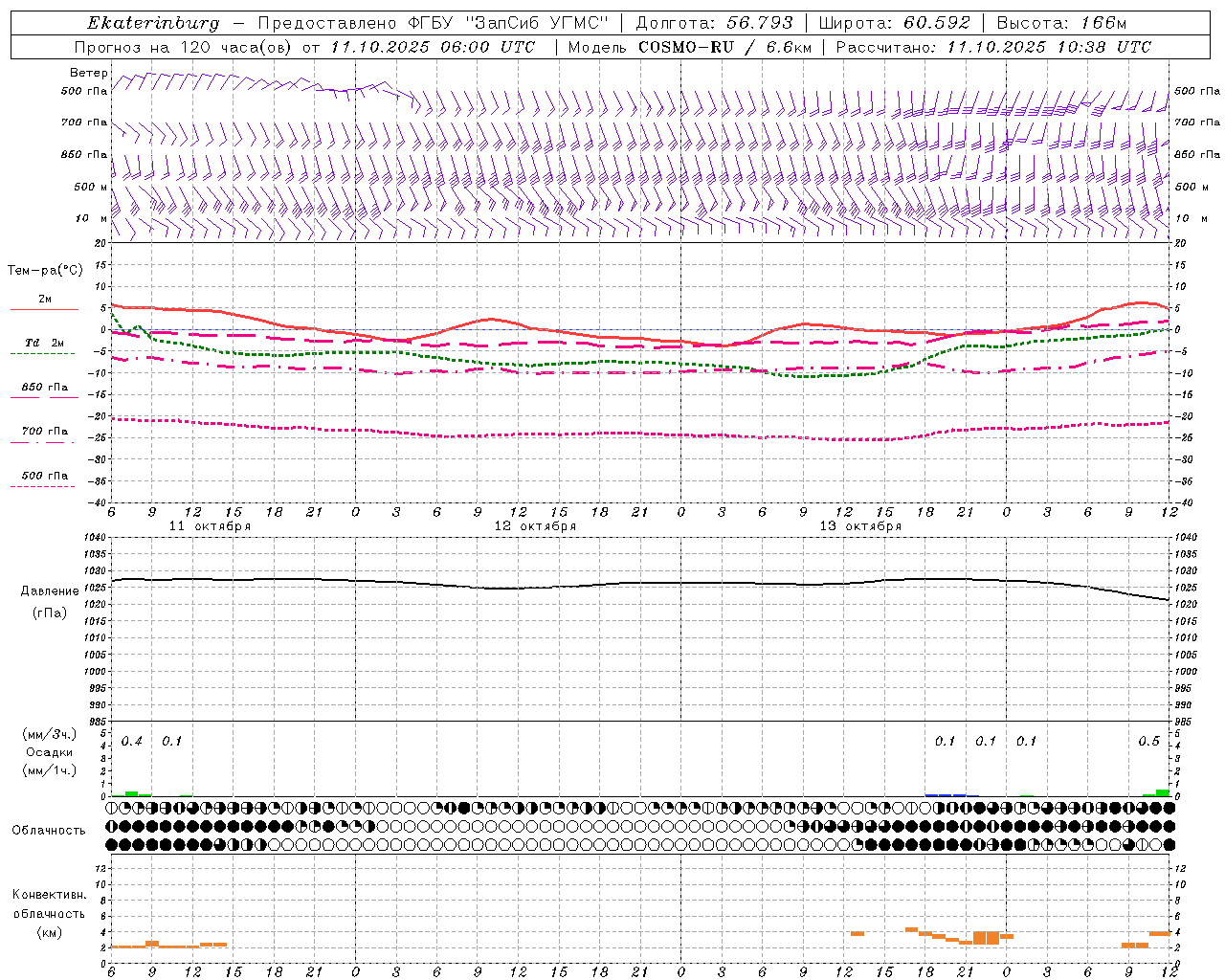Click the '(мм/3ч.)' precipitation unit label

[49, 735]
